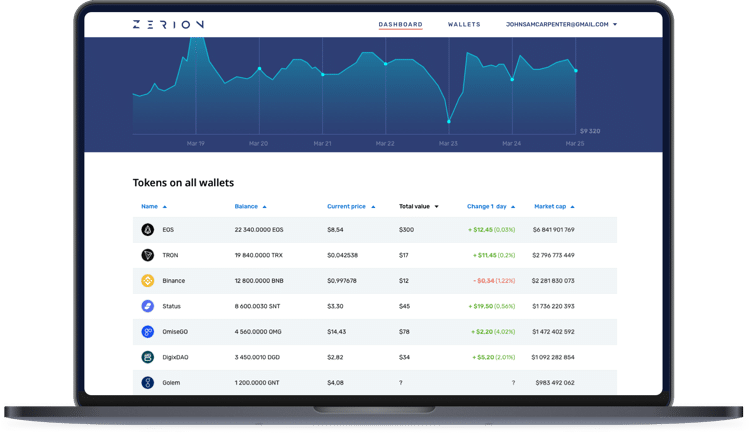Click the $0,997678 Binance price
The width and height of the screenshot is (750, 433).
pos(342,281)
